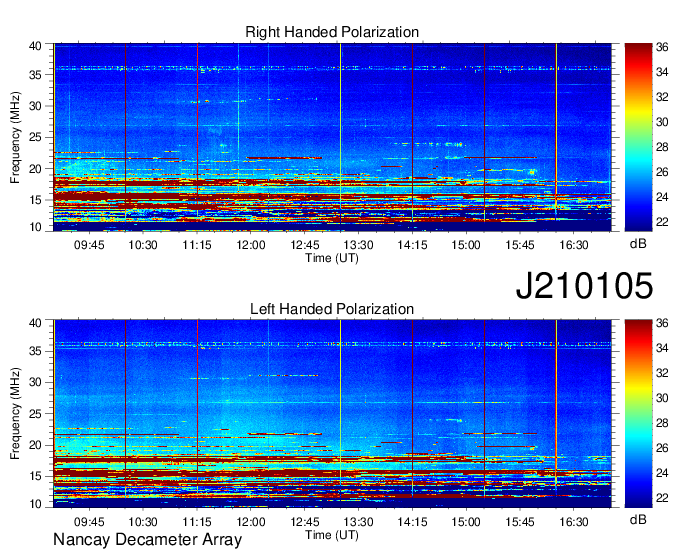Click 32 dB value on Left Handed colorbar
This screenshot has height=552, width=680.
tap(662, 373)
